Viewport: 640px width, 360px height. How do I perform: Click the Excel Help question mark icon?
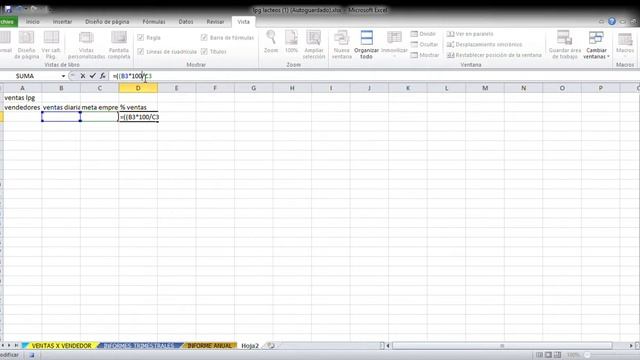pos(612,21)
